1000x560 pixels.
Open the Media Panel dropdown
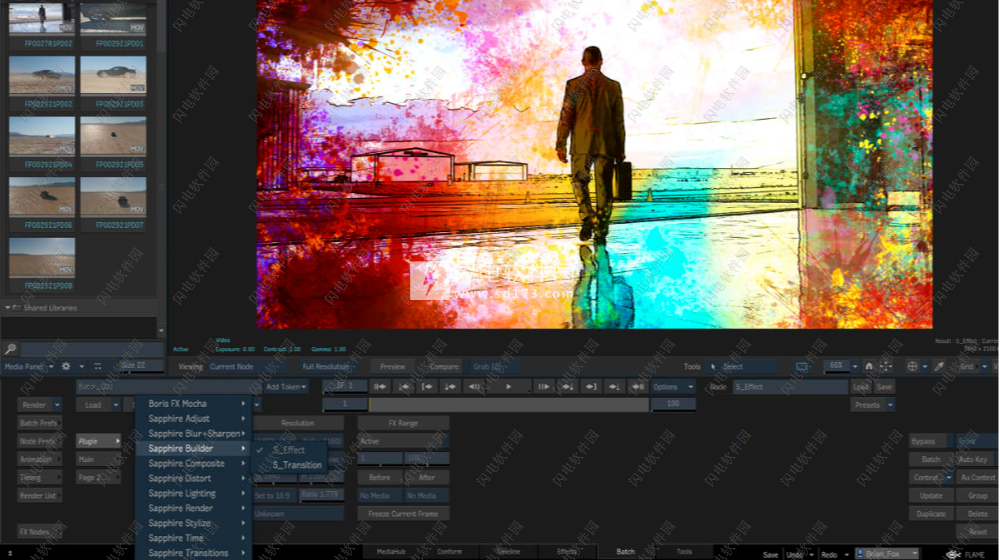(x=29, y=366)
